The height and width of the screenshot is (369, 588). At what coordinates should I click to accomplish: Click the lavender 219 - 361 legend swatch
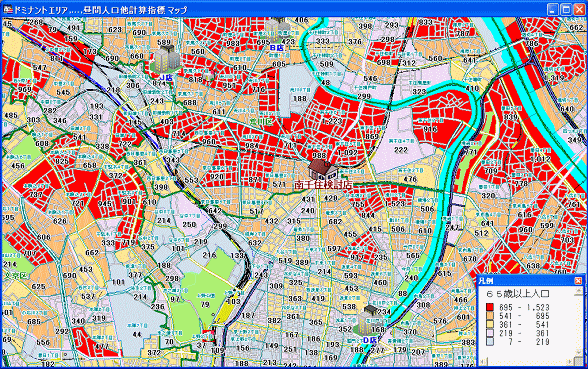click(x=490, y=333)
